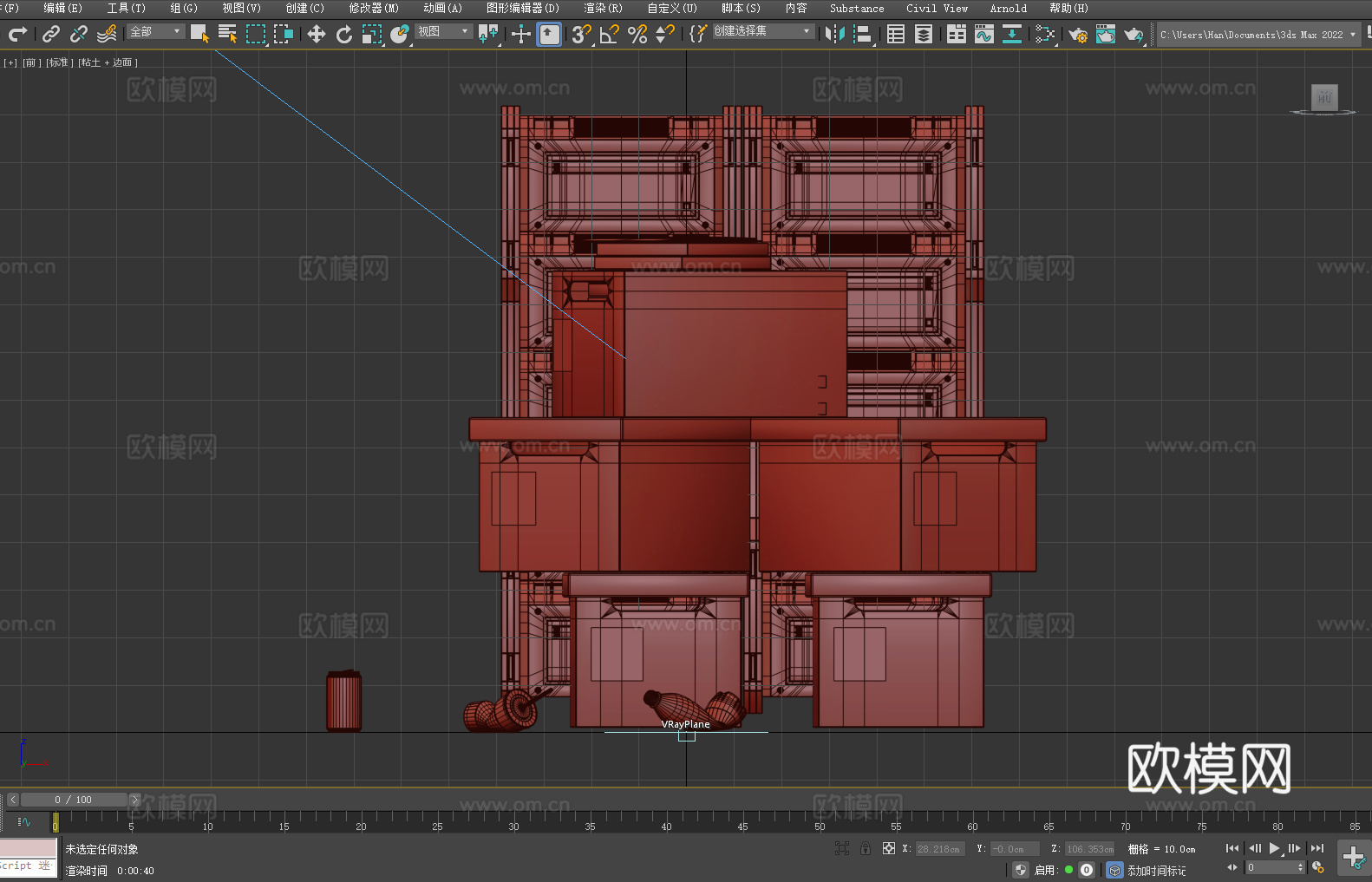Select the Bind to Space Warp tool
The width and height of the screenshot is (1372, 882).
click(x=107, y=34)
